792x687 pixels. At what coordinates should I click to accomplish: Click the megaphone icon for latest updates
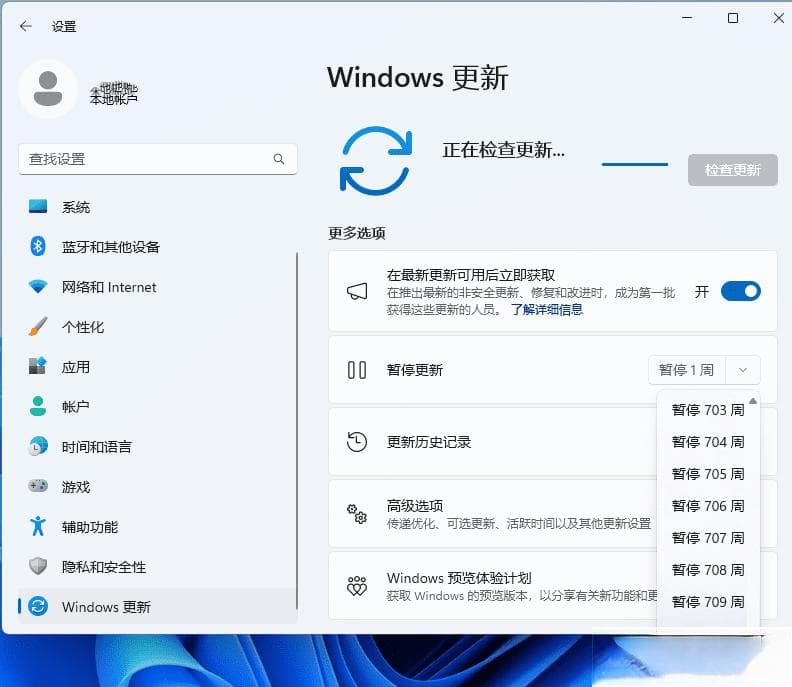357,291
